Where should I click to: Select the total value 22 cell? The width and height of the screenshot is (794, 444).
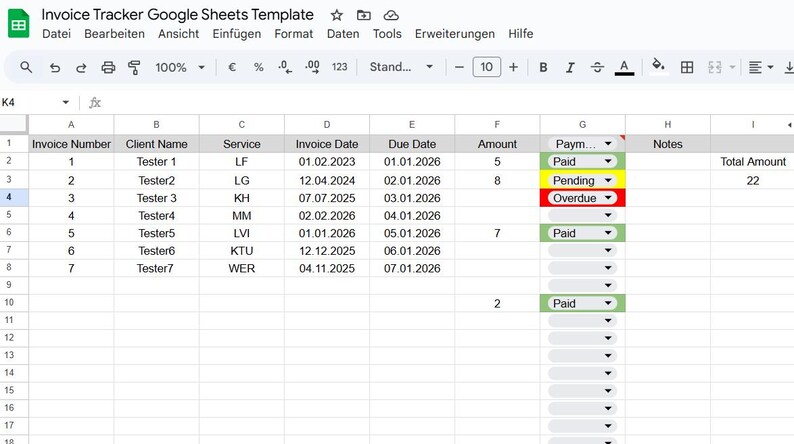coord(752,180)
